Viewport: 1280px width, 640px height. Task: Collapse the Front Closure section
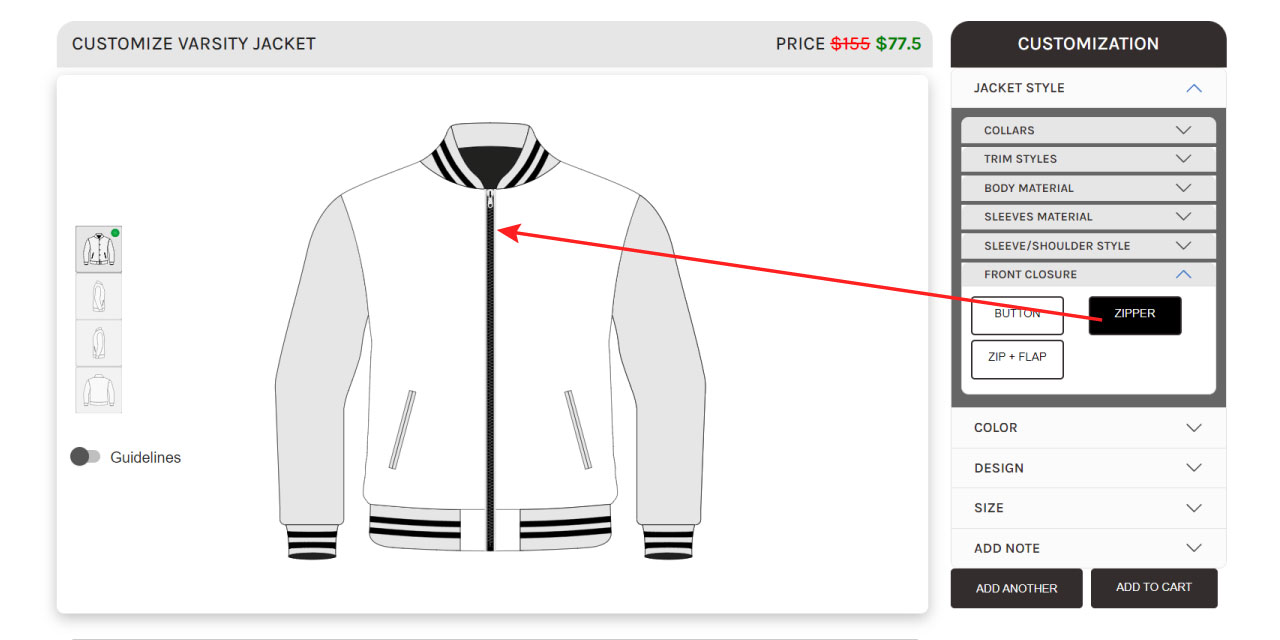pyautogui.click(x=1088, y=274)
